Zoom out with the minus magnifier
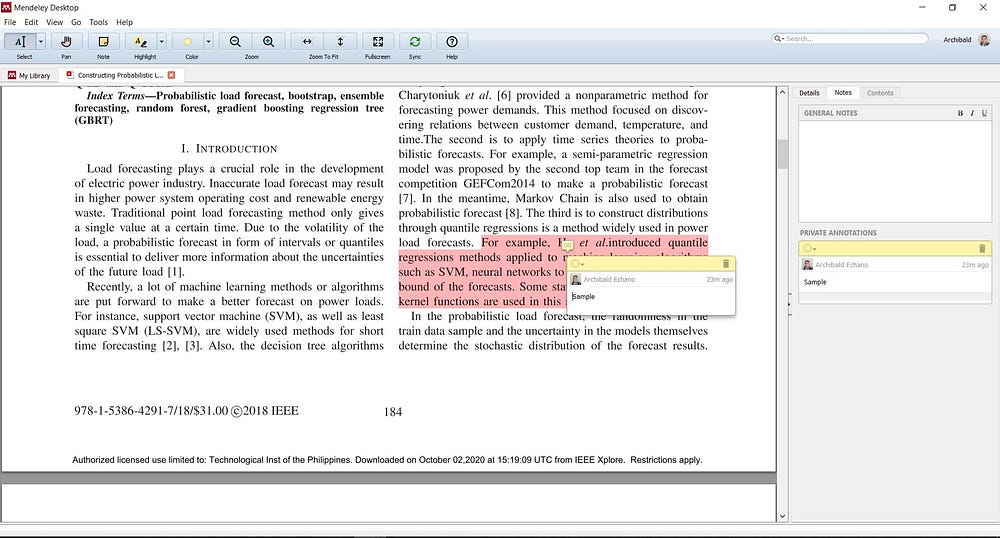Viewport: 1000px width, 538px height. (235, 42)
